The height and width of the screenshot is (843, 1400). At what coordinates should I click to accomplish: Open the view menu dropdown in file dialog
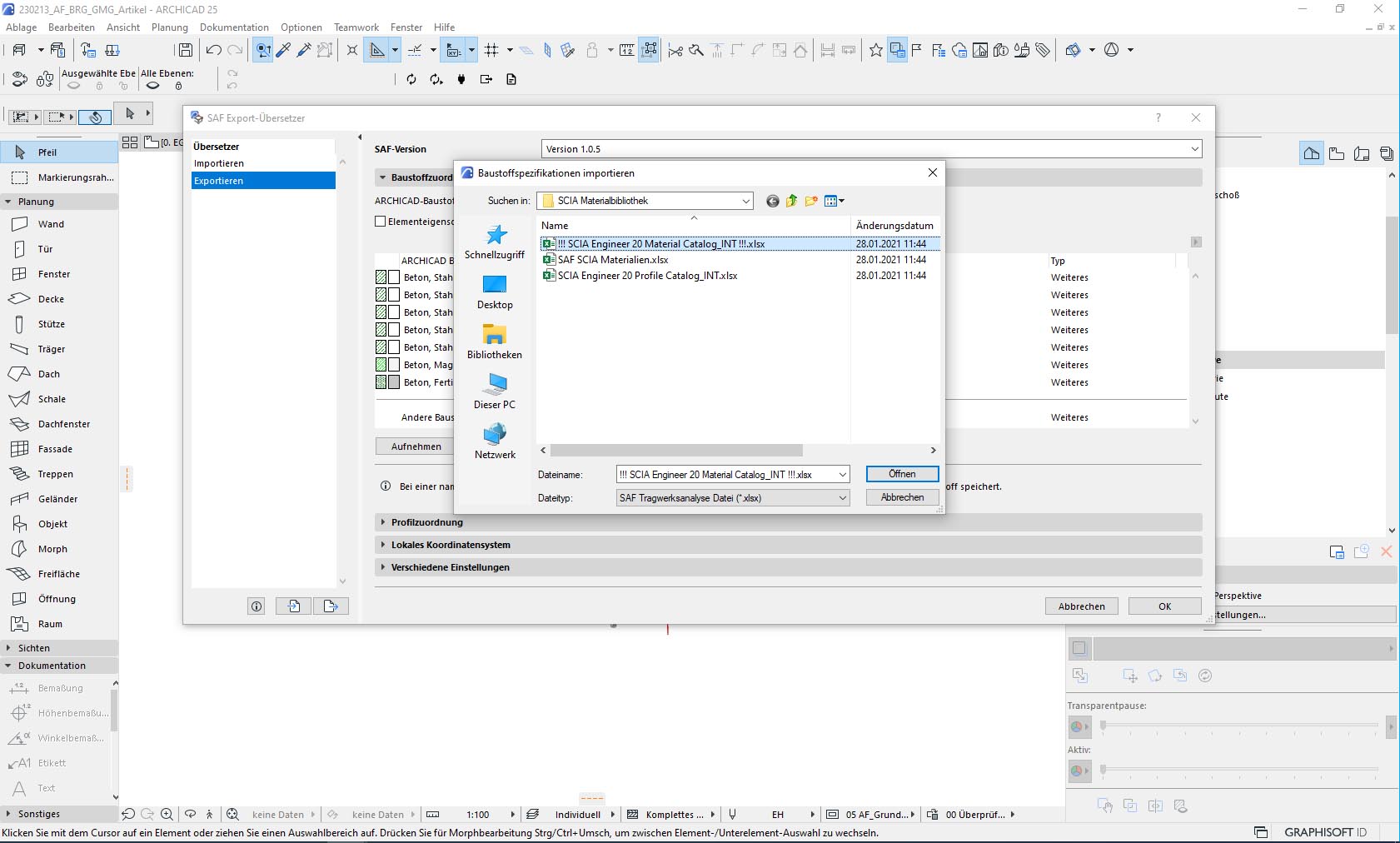point(835,201)
